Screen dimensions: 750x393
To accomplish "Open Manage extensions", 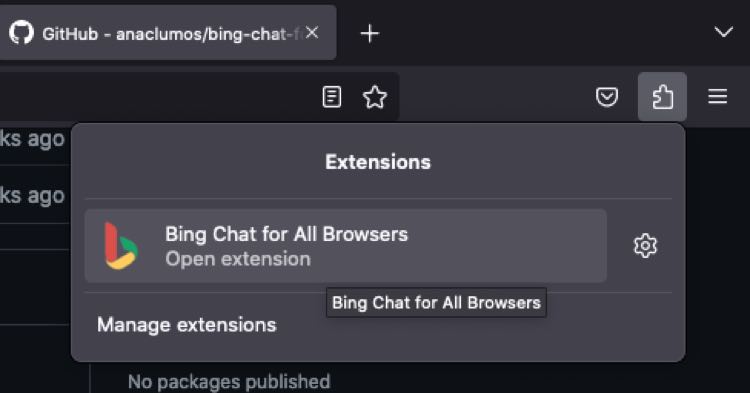I will 187,325.
